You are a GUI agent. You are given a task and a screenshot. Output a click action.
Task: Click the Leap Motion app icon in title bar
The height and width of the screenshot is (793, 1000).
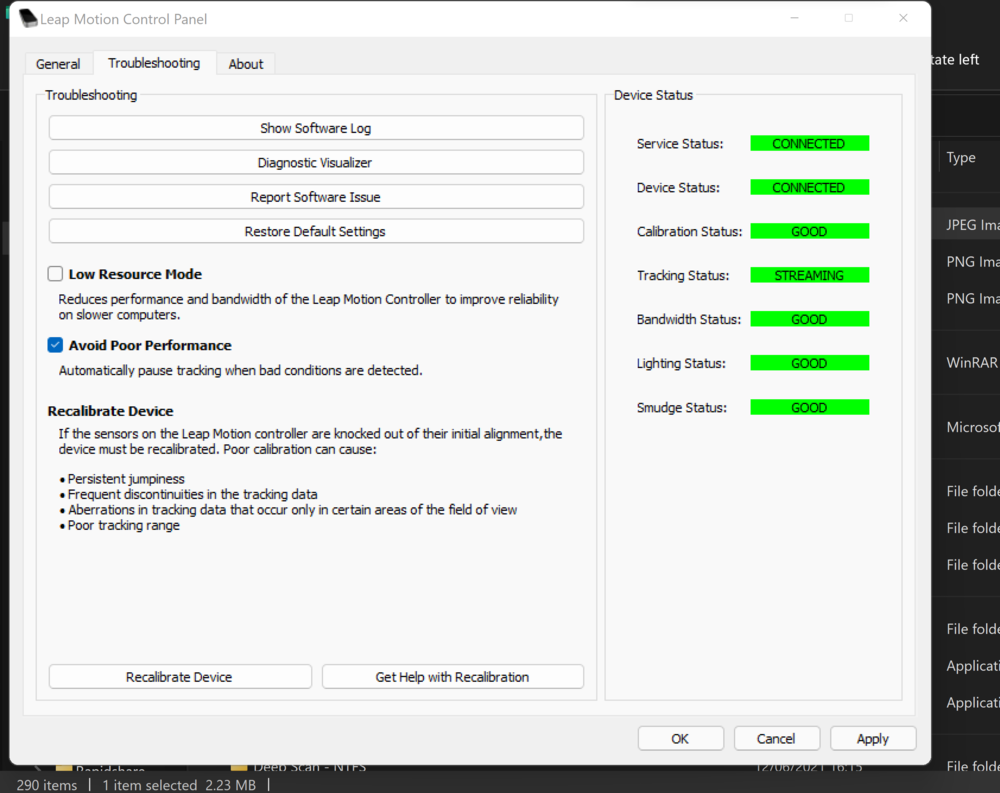click(x=29, y=17)
